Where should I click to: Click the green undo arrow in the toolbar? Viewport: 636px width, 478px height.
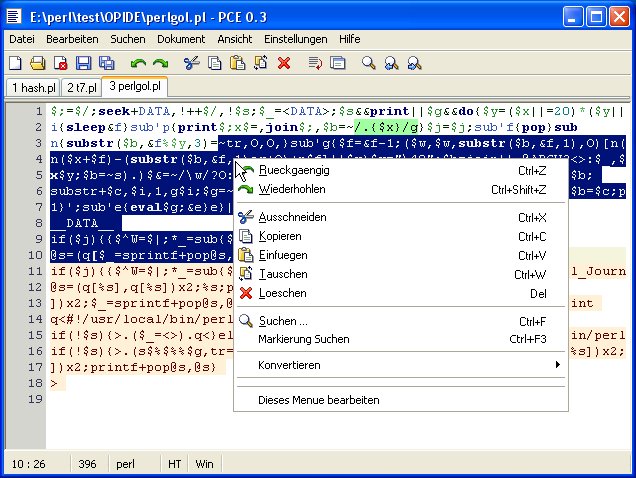point(138,63)
